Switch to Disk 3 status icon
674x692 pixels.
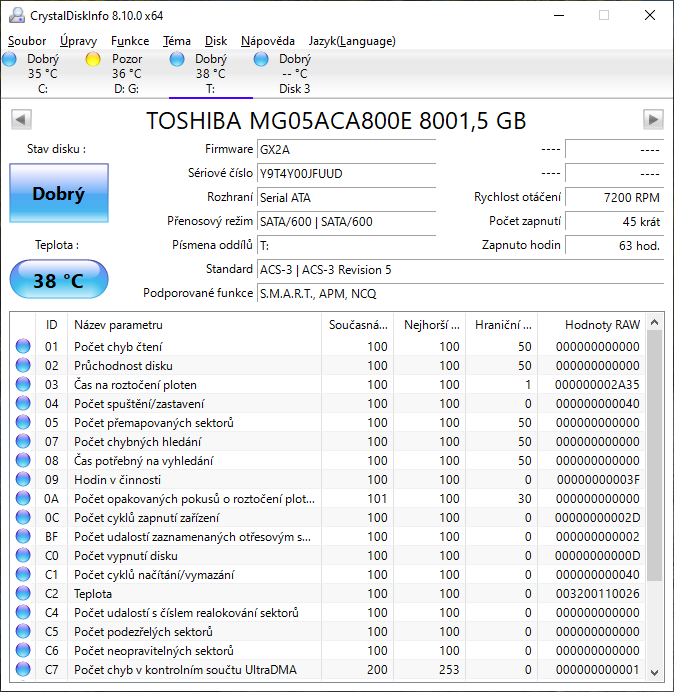pos(261,60)
